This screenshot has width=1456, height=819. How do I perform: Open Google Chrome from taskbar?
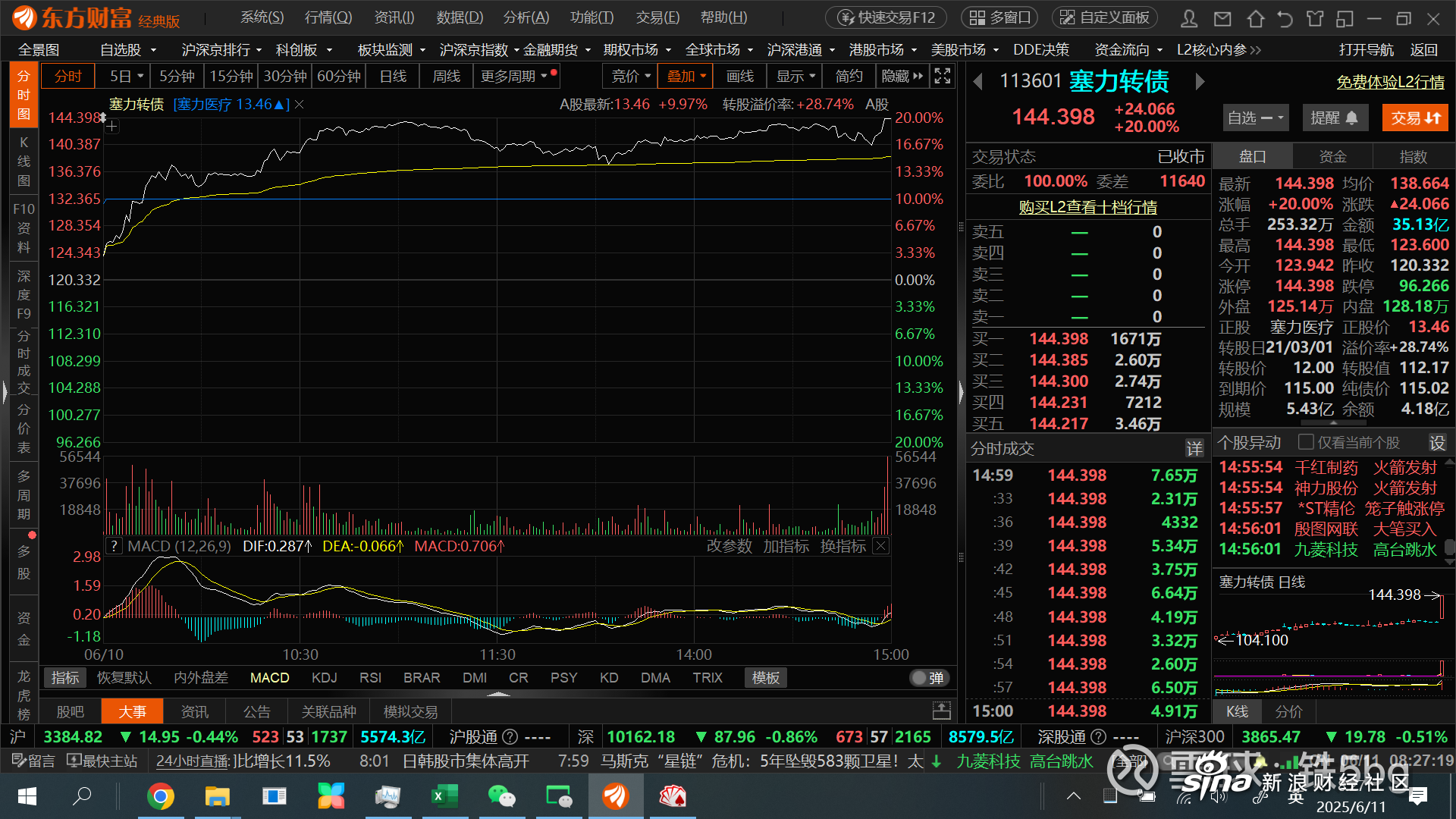160,796
